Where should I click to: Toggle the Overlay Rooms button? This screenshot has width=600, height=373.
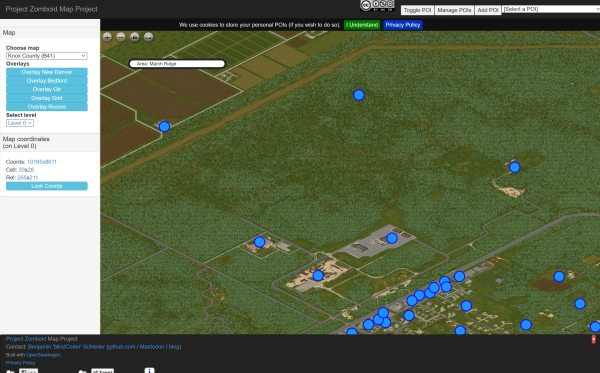click(x=47, y=107)
